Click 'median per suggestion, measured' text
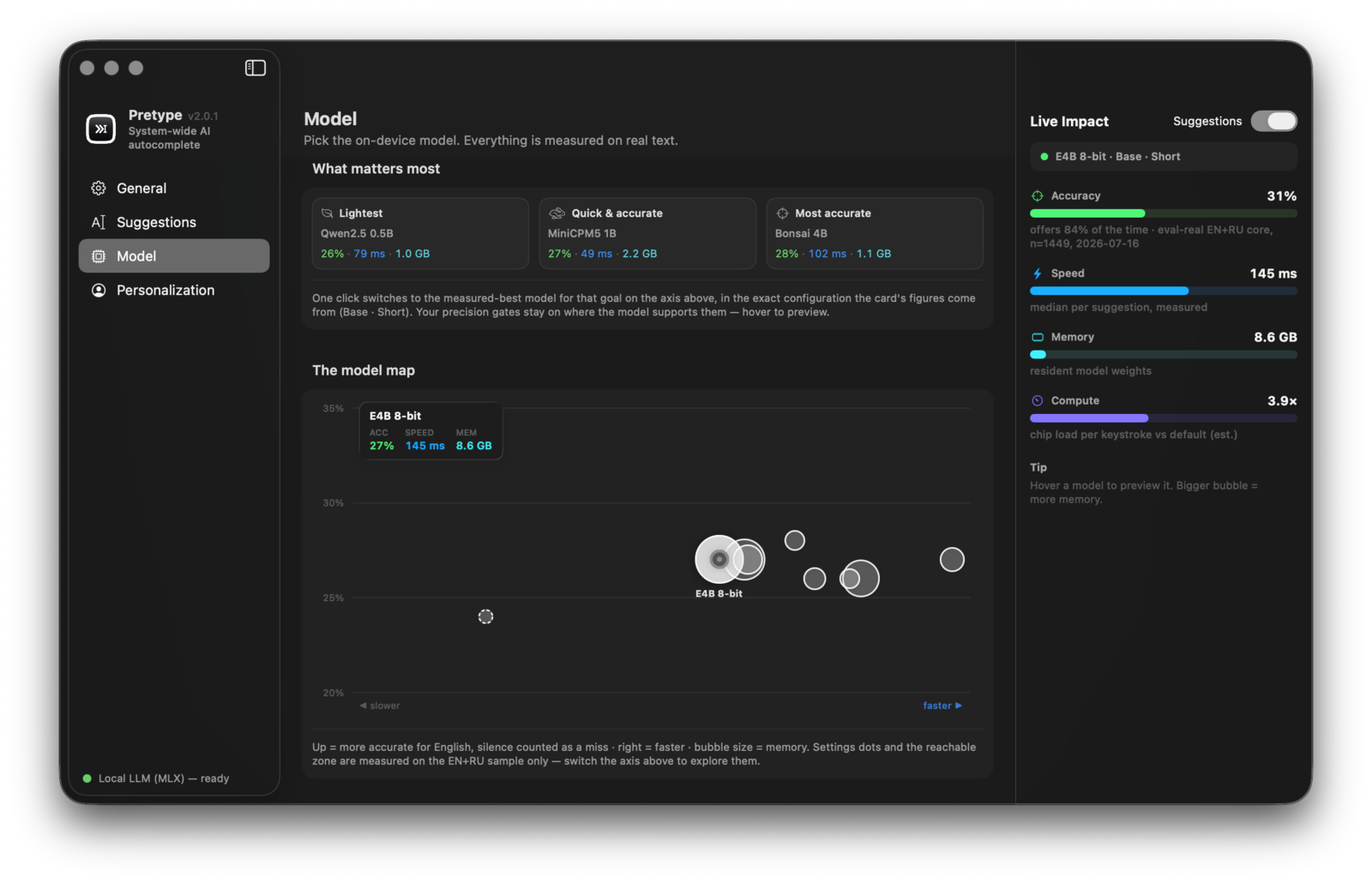This screenshot has width=1372, height=883. coord(1118,307)
